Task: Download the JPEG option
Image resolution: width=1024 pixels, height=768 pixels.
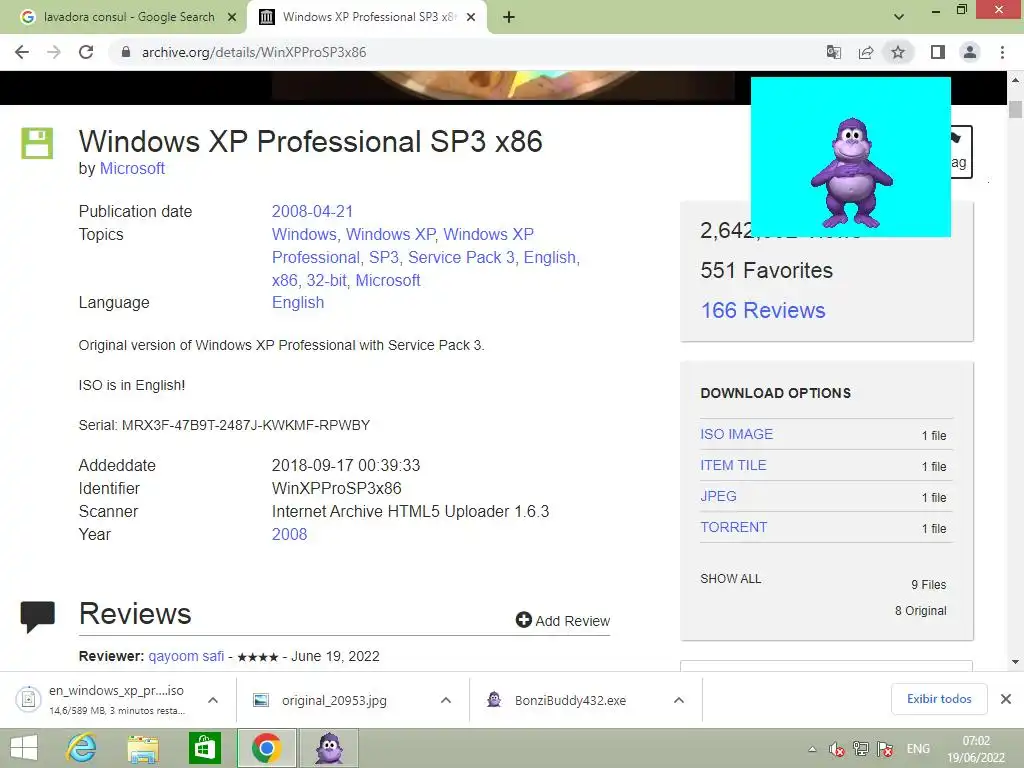Action: 718,496
